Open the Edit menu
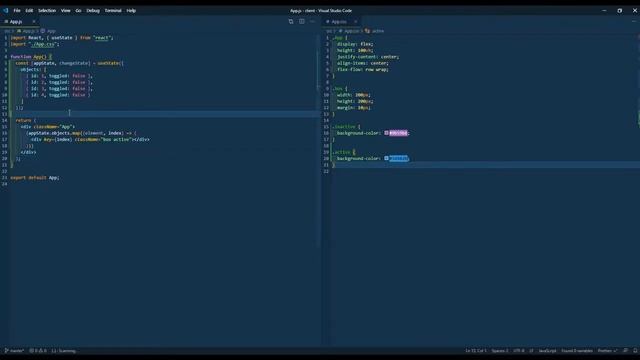640x360 pixels. [29, 11]
